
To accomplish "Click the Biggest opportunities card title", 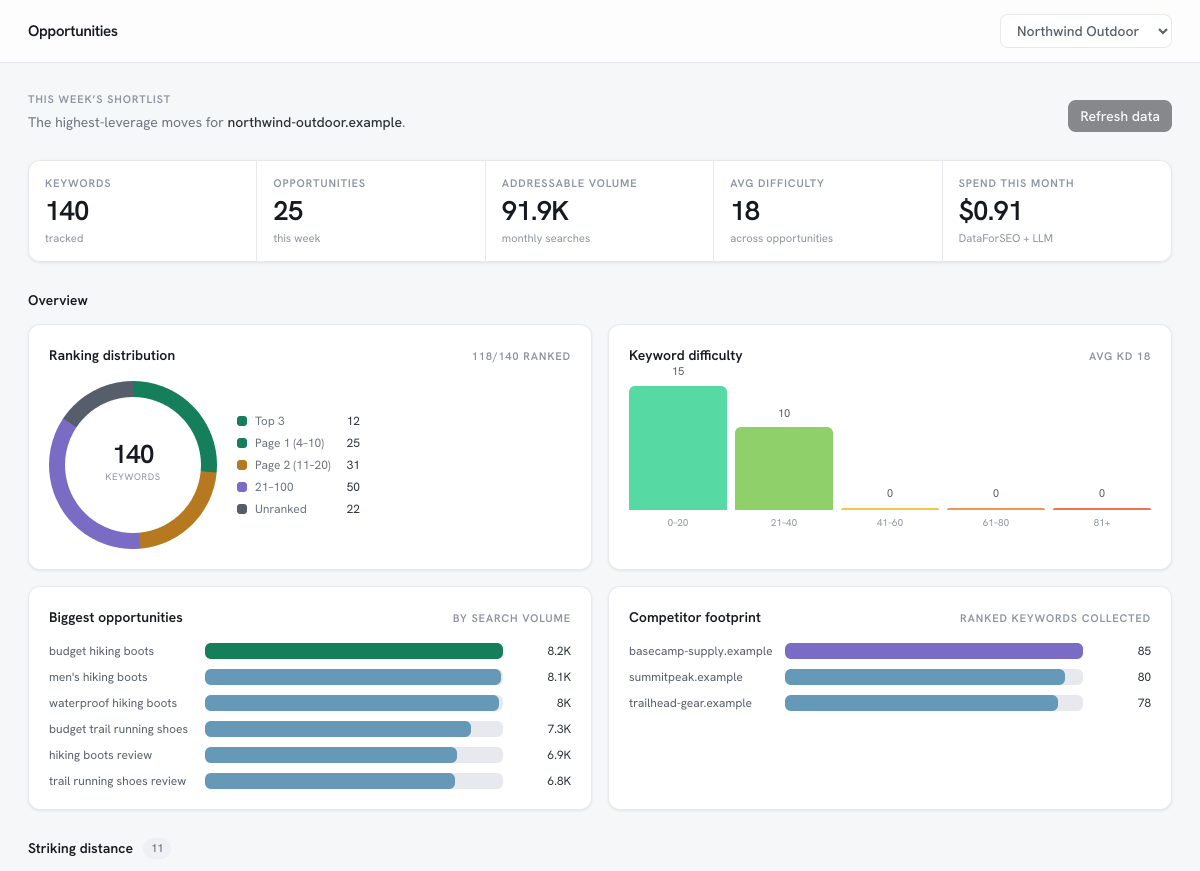I will [116, 617].
